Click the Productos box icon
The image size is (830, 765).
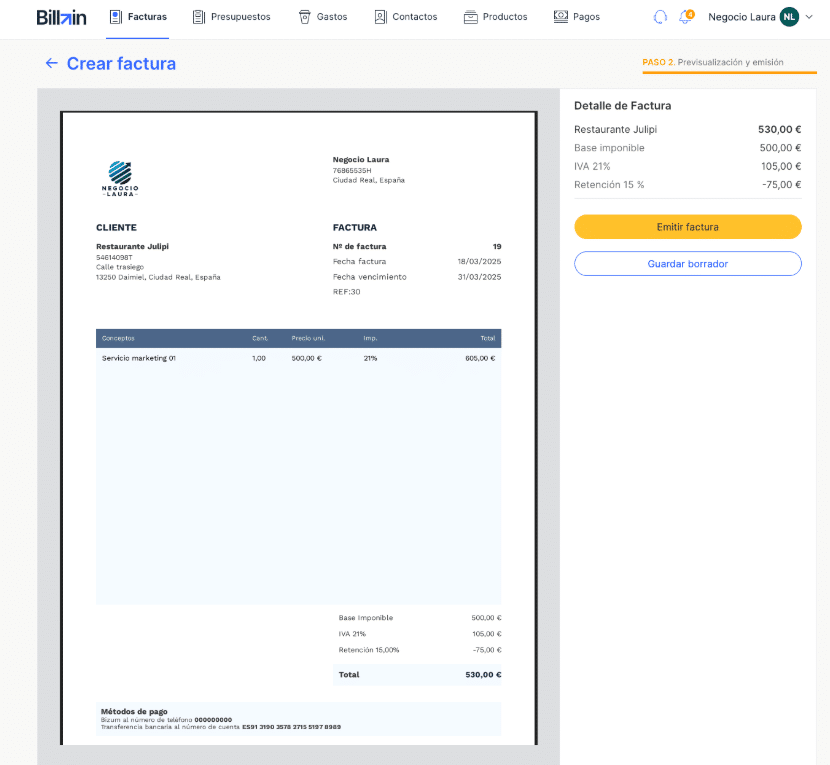pyautogui.click(x=471, y=17)
